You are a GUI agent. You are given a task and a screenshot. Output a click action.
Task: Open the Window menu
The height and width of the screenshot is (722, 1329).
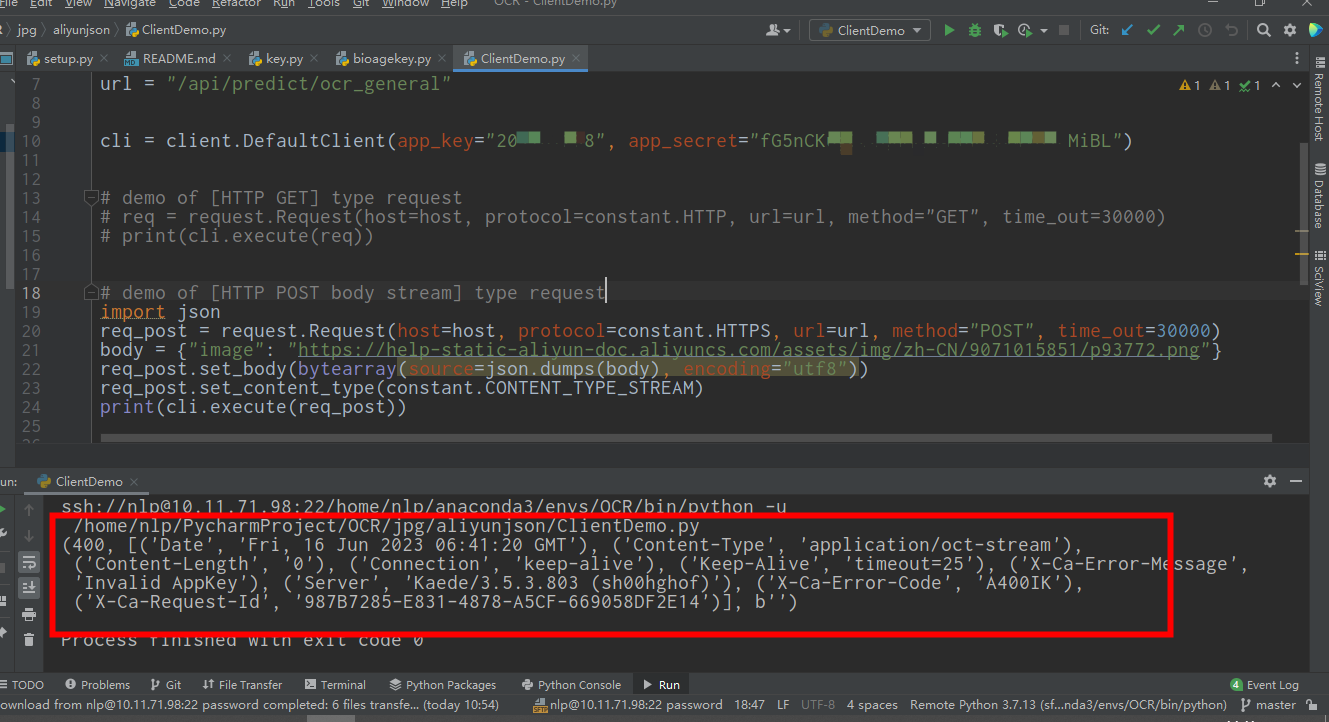pyautogui.click(x=405, y=4)
